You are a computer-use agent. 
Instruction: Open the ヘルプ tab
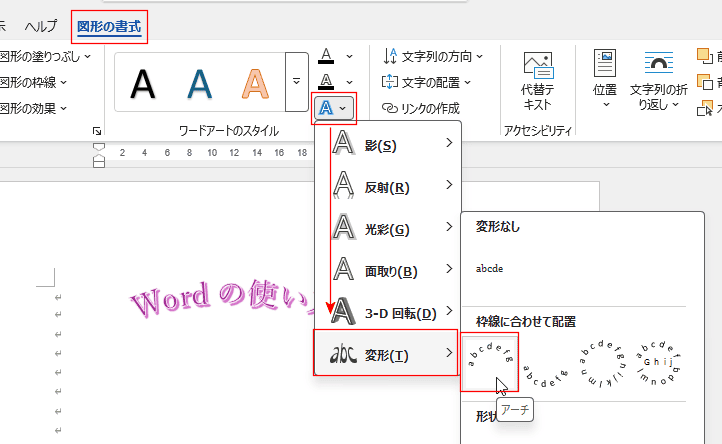(x=40, y=25)
